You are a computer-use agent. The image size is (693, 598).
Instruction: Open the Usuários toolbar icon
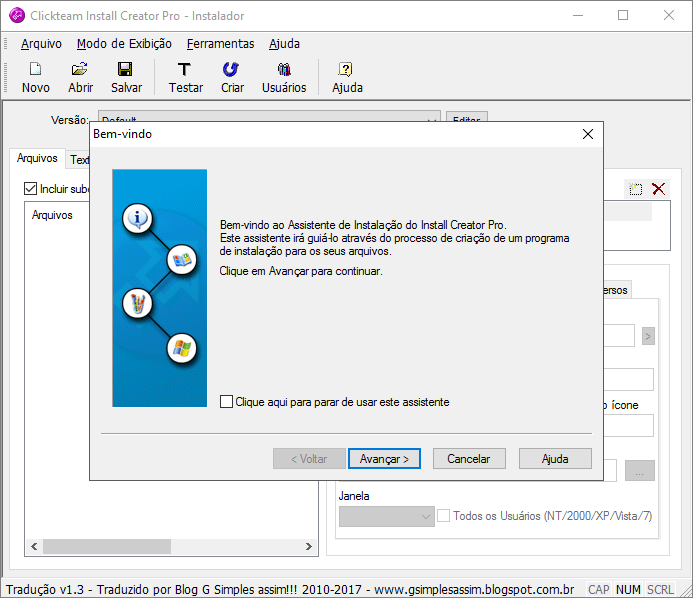pyautogui.click(x=284, y=77)
